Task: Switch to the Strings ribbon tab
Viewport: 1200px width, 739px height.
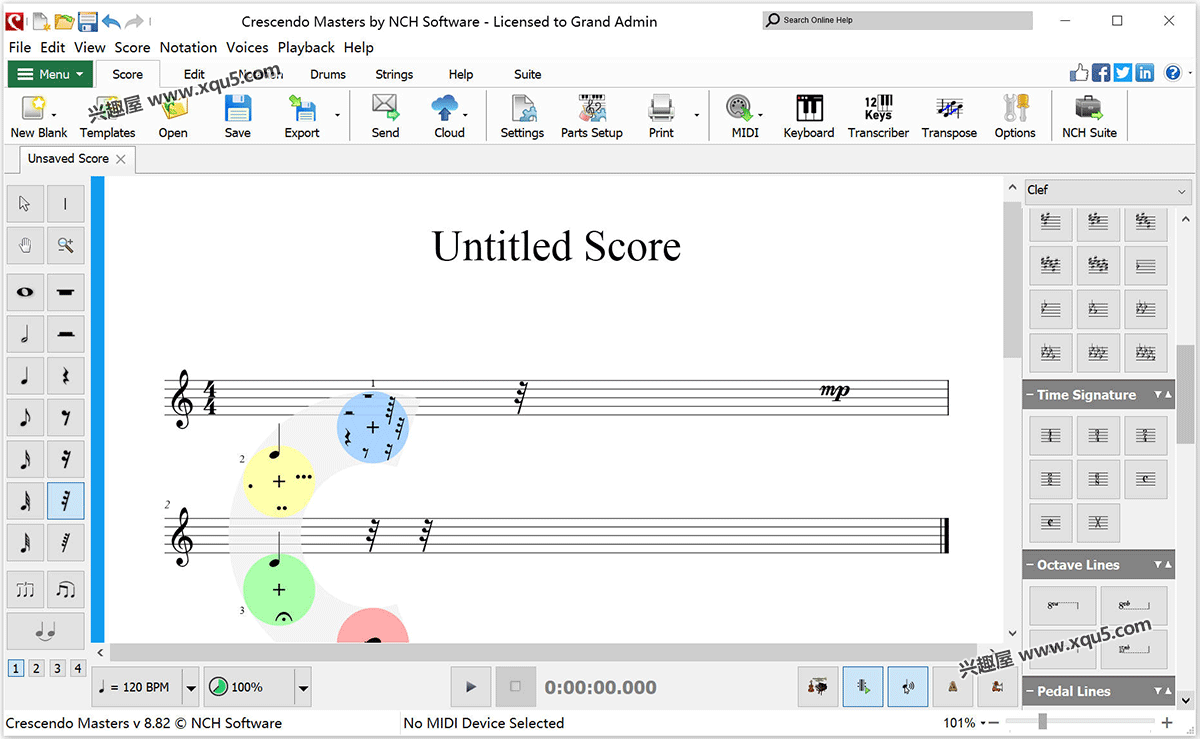Action: tap(394, 74)
